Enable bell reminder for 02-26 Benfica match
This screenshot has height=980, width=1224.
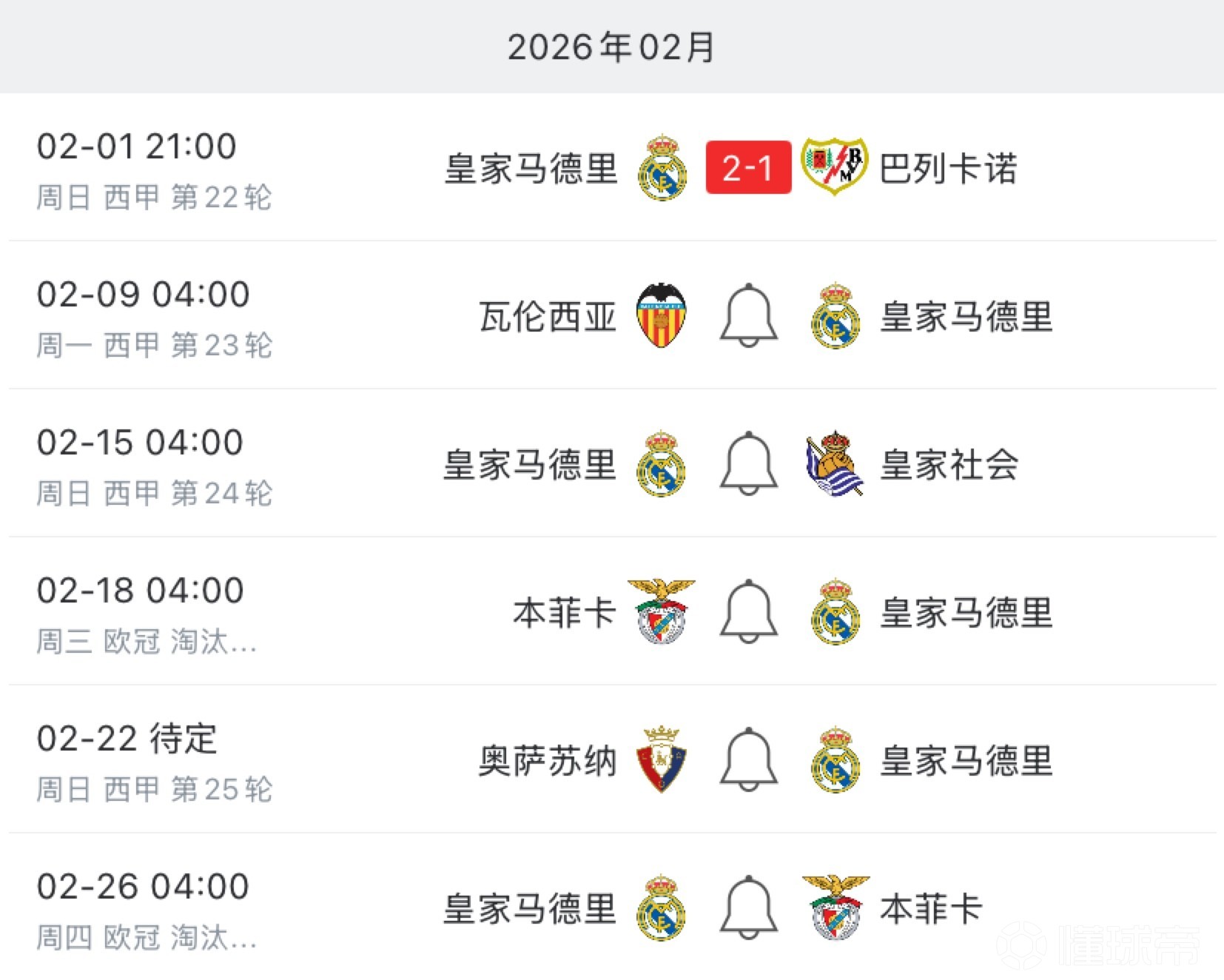click(748, 907)
